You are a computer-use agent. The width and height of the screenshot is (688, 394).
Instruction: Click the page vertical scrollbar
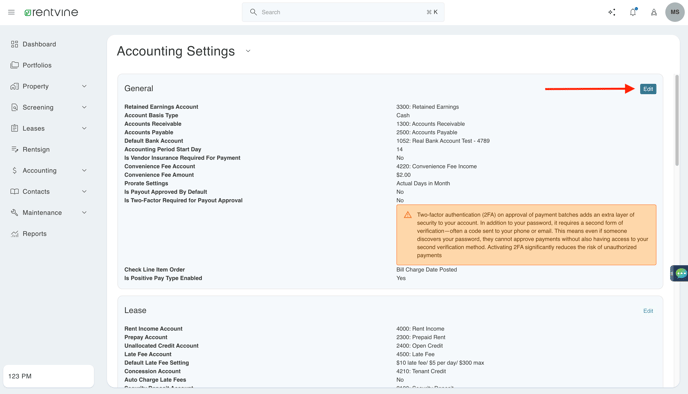pyautogui.click(x=677, y=121)
